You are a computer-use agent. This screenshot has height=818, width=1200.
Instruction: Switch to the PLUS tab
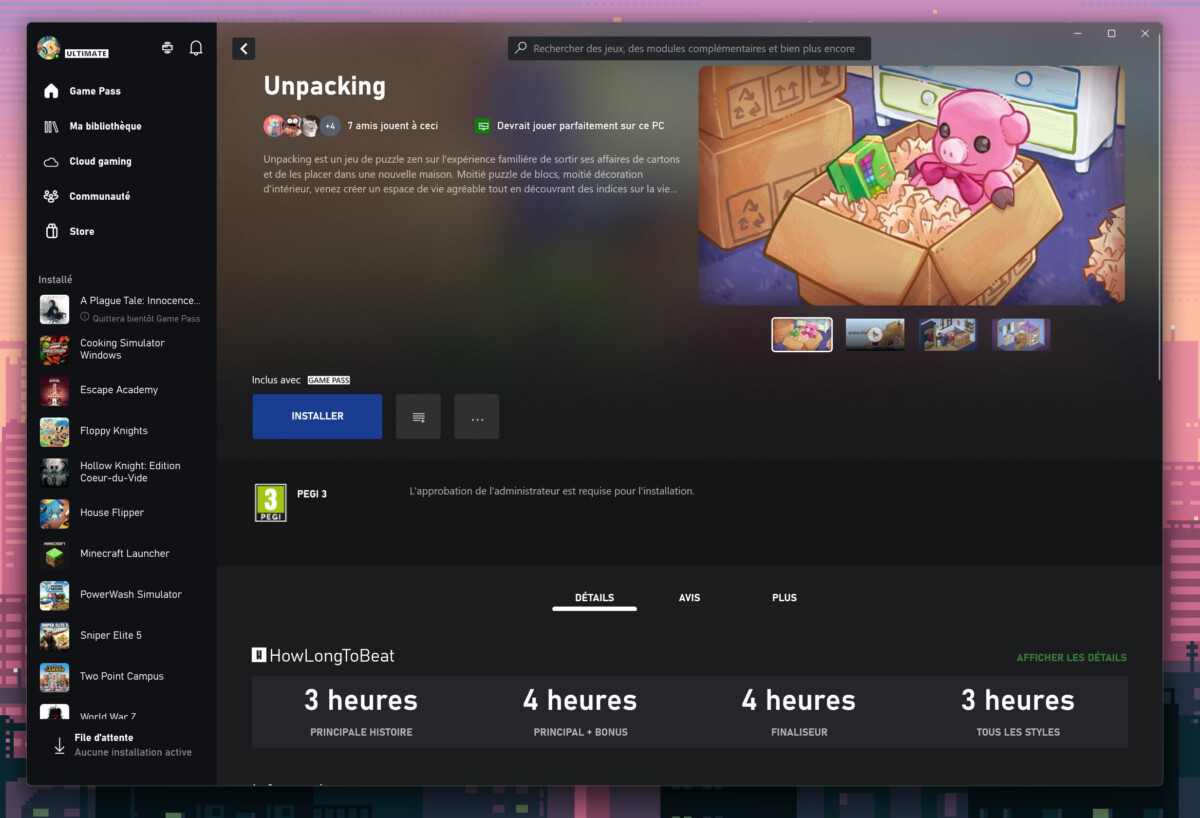point(784,598)
